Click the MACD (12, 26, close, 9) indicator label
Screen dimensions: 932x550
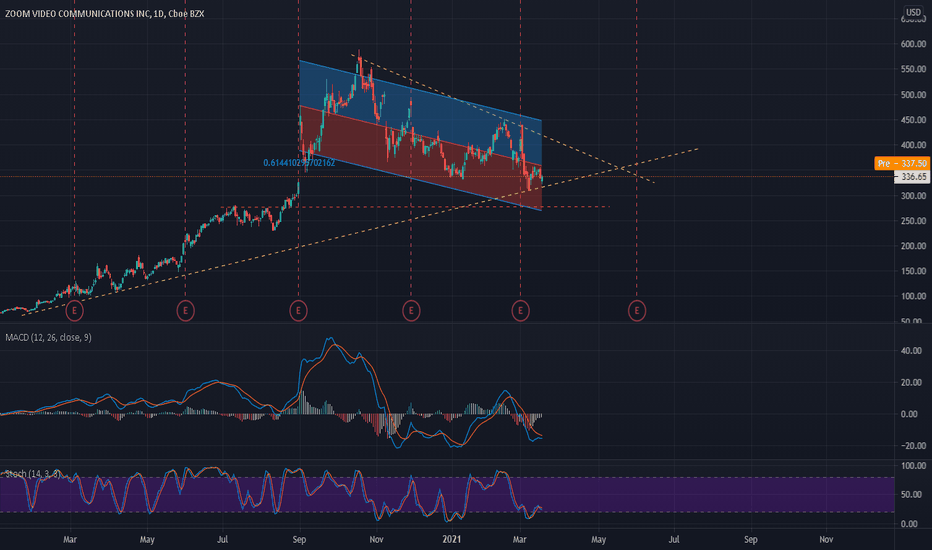coord(48,338)
